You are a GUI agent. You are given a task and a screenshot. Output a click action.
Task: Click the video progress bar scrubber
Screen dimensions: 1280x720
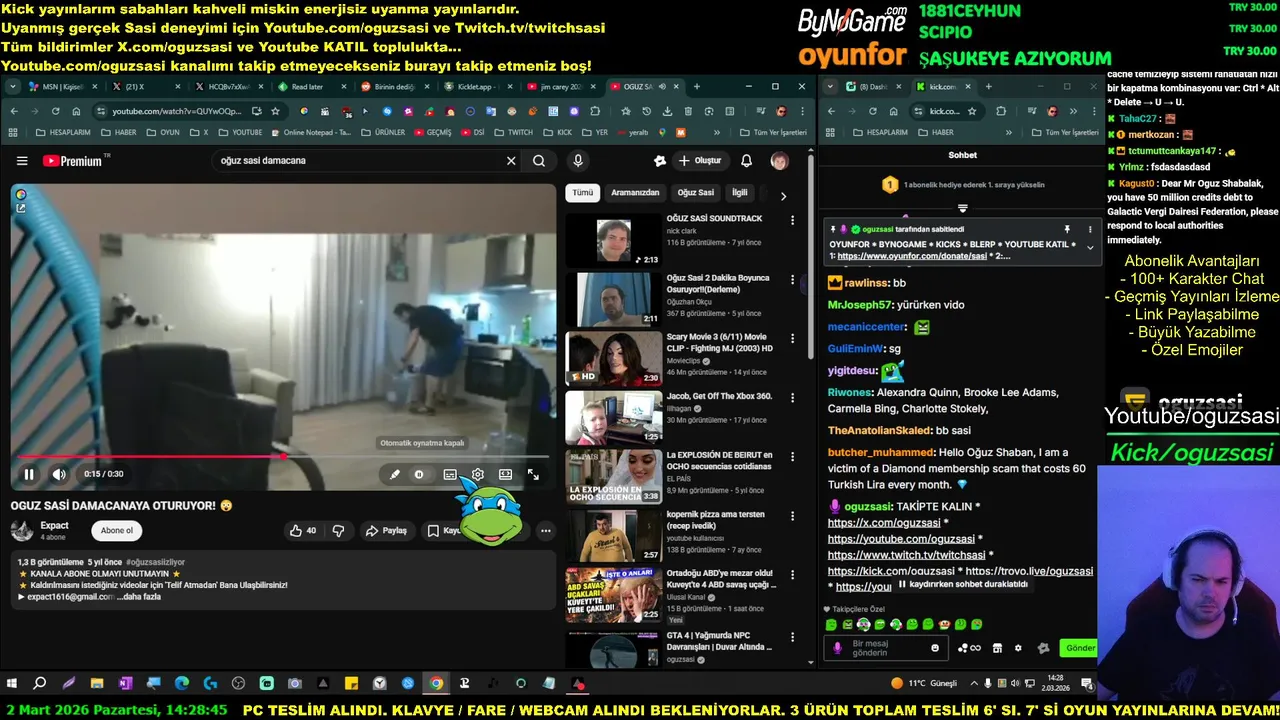tap(284, 456)
